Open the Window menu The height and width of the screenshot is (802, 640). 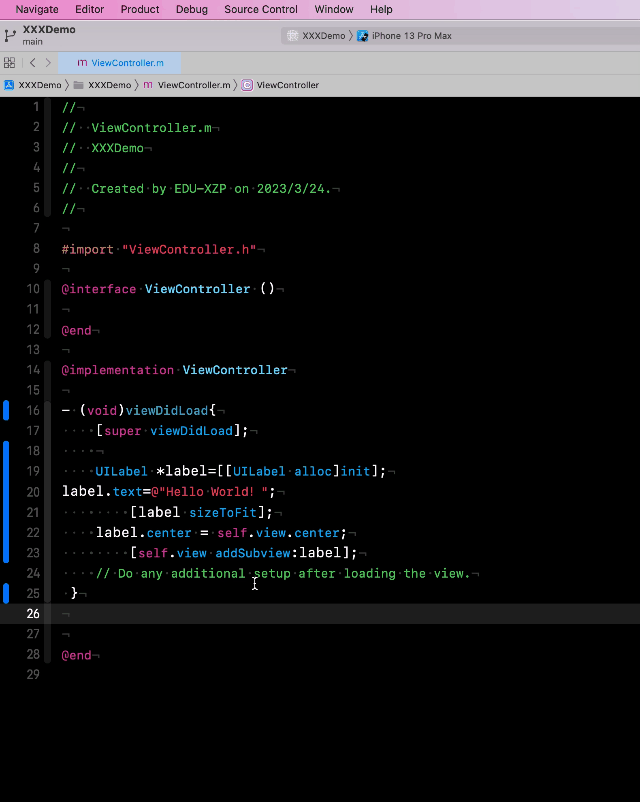334,9
